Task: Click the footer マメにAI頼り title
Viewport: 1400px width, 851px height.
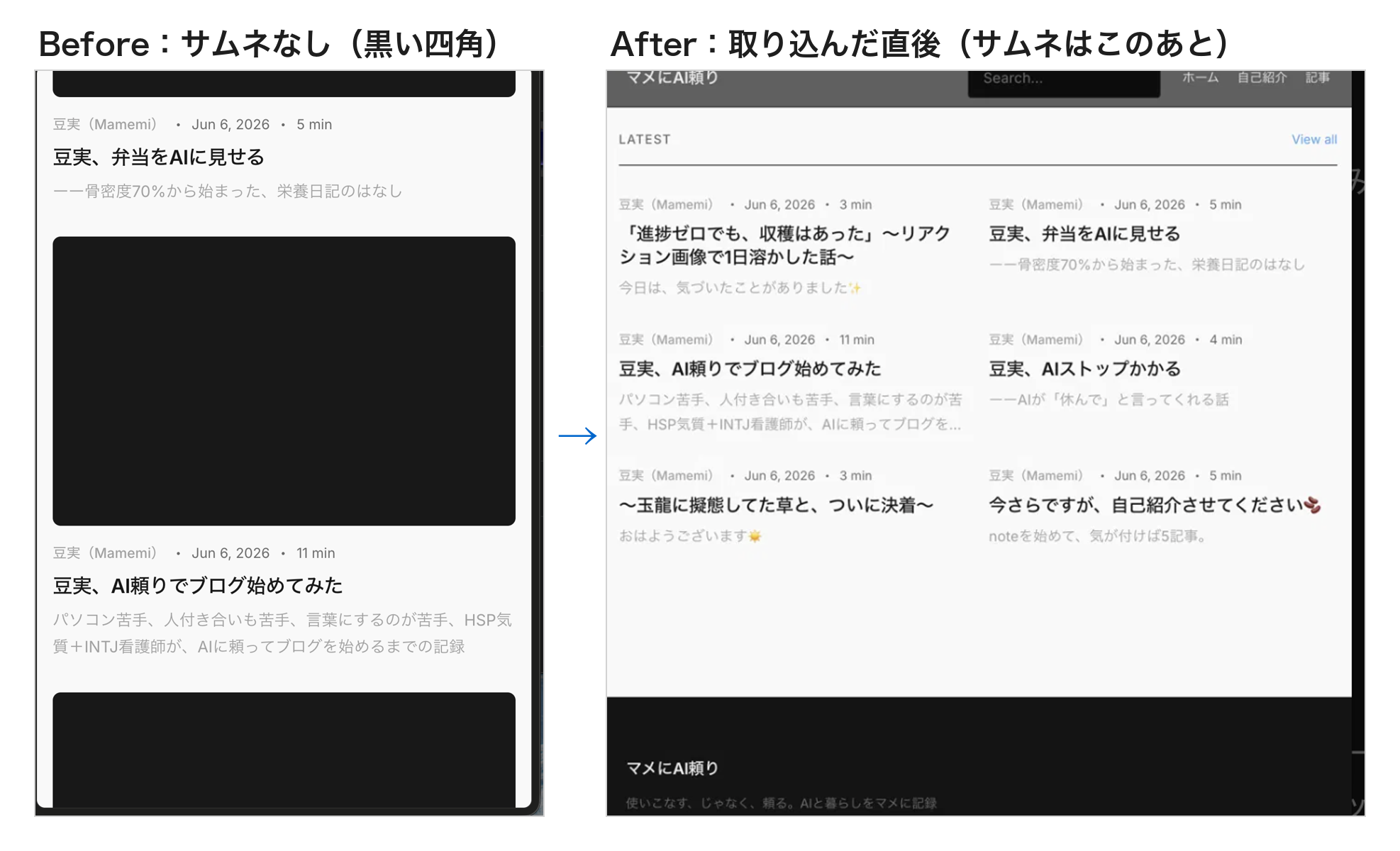Action: click(672, 768)
